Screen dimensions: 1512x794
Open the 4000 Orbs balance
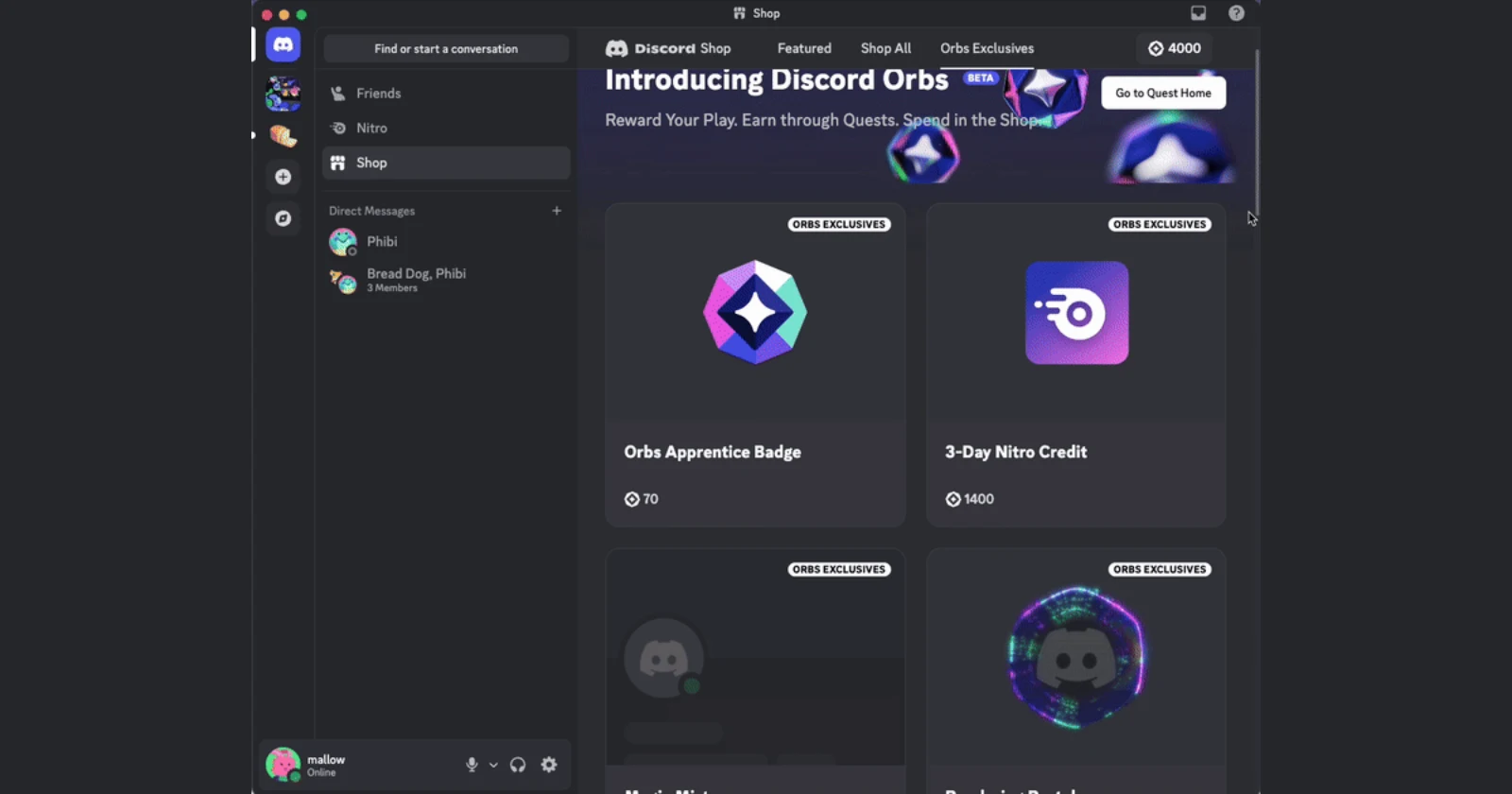[x=1175, y=48]
